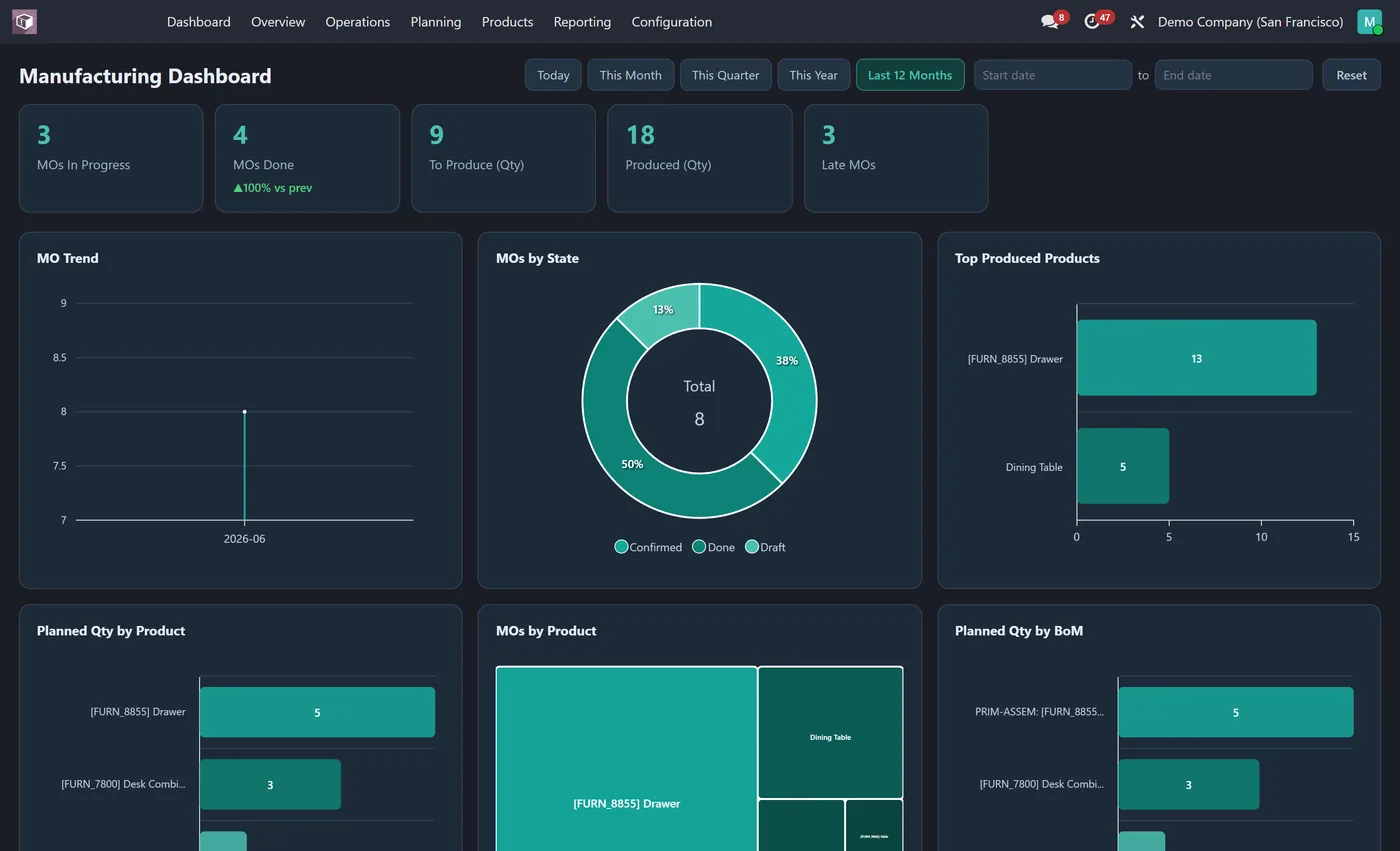The width and height of the screenshot is (1400, 851).
Task: Click the 'Manufacturing Dashboard' heading
Action: pos(145,76)
